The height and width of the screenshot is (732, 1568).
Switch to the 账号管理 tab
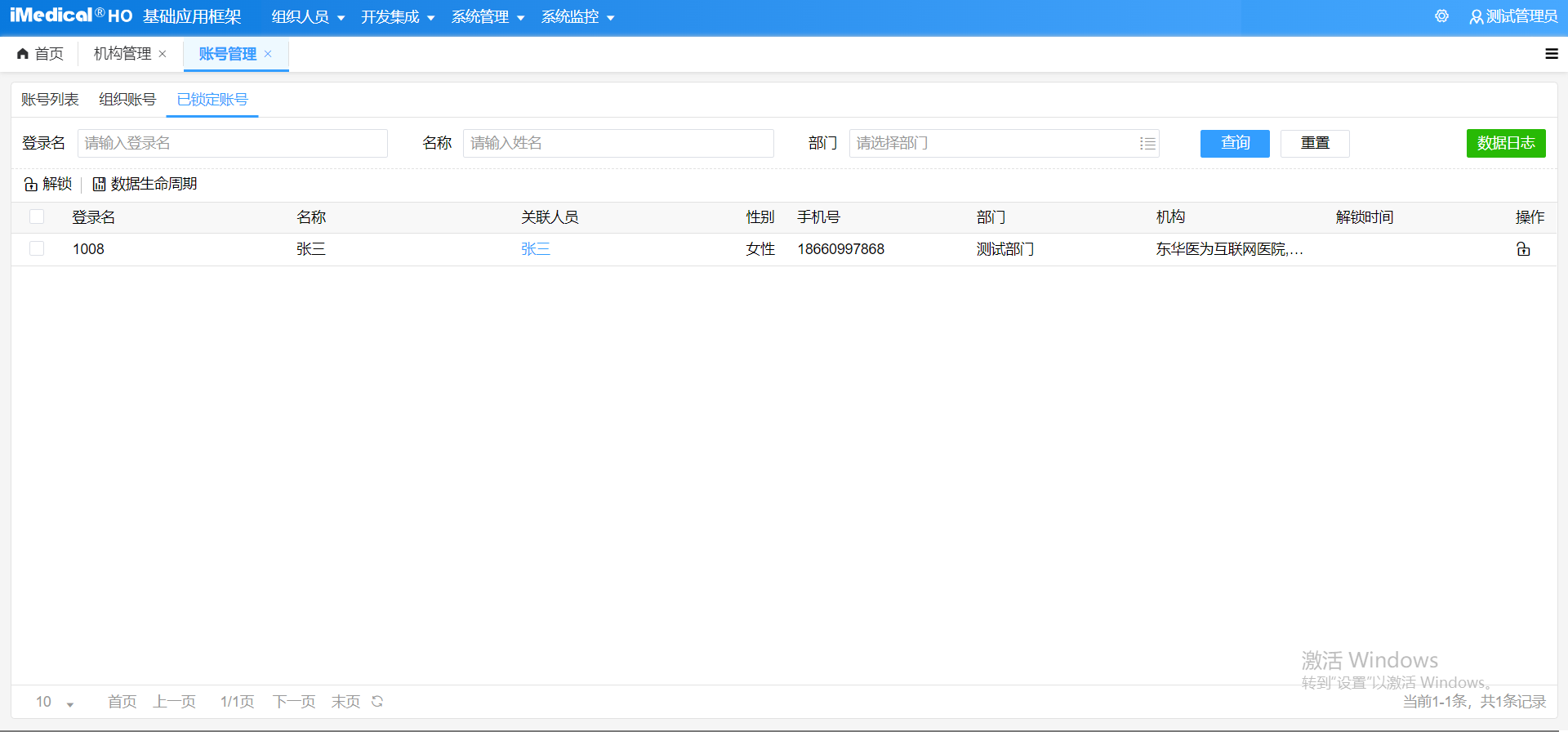pos(228,54)
